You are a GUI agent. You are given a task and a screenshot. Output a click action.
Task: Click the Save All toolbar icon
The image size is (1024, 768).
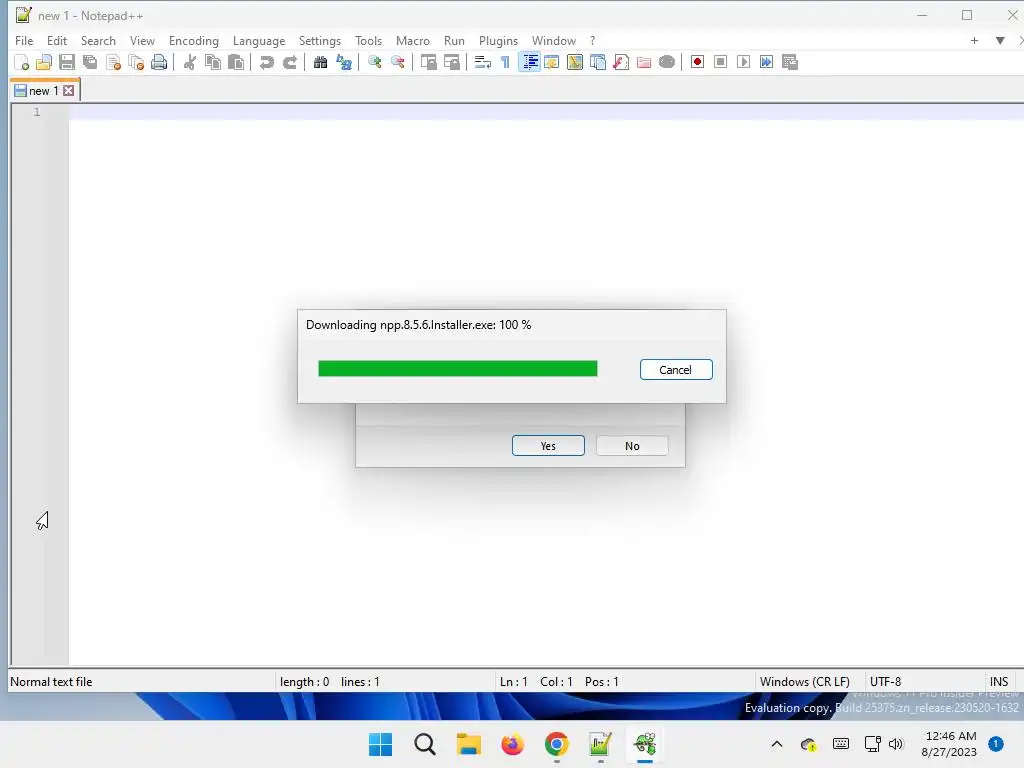click(x=90, y=62)
